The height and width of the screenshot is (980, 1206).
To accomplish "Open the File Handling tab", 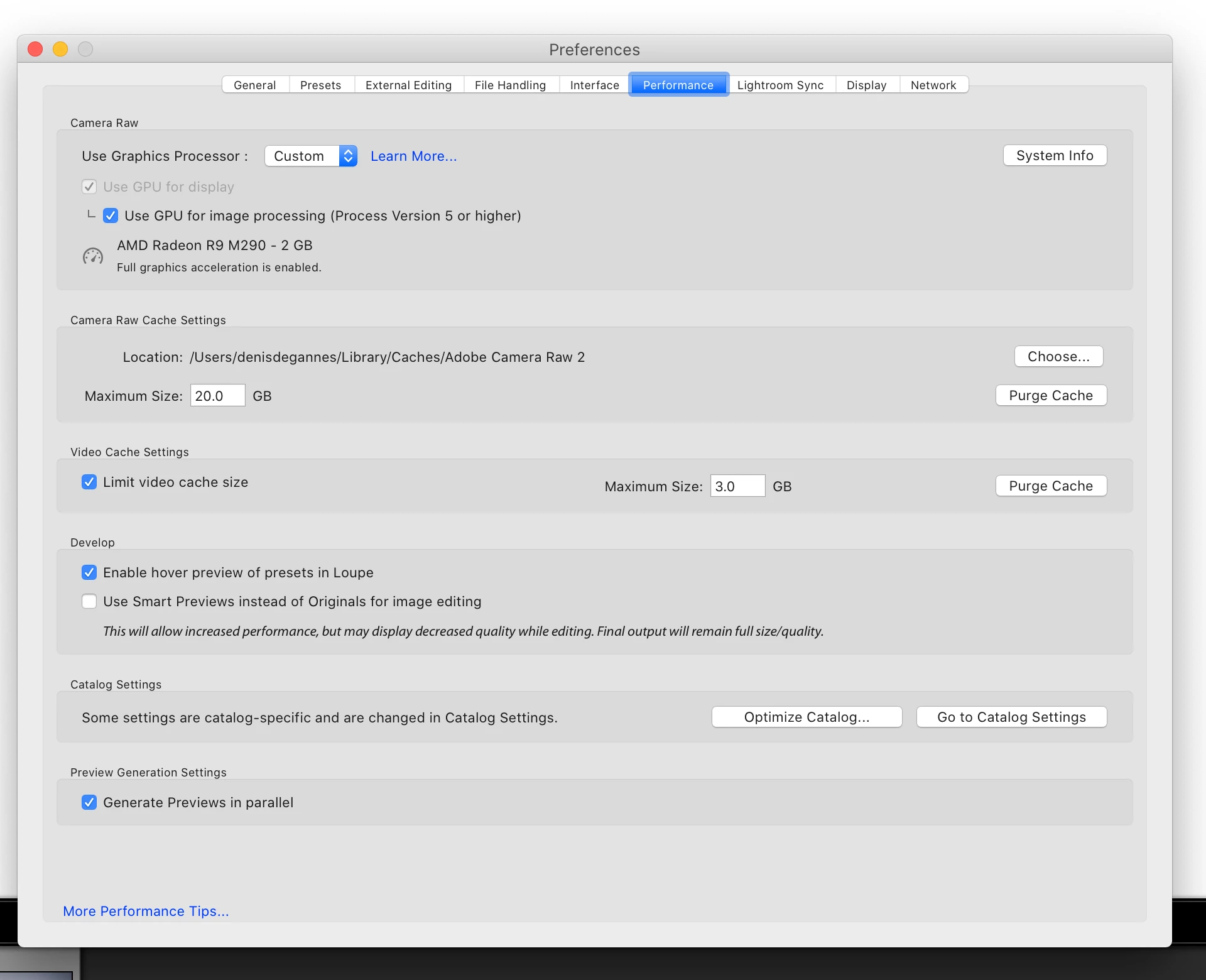I will (x=510, y=85).
